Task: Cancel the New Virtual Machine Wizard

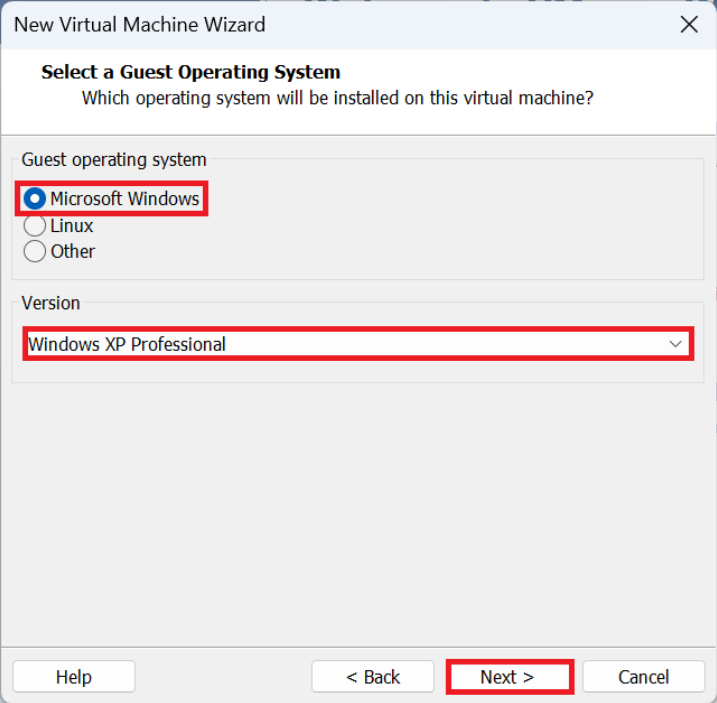Action: [643, 676]
